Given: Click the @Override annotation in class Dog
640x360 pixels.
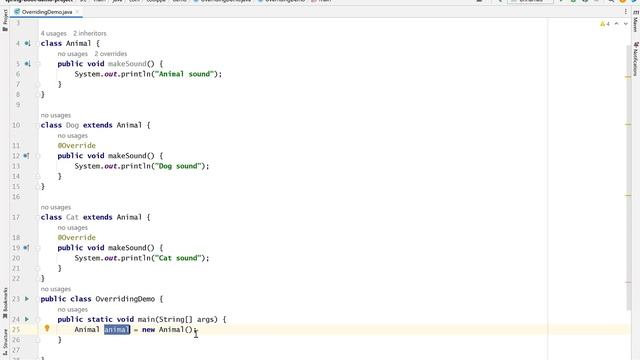Looking at the screenshot, I should click(76, 145).
